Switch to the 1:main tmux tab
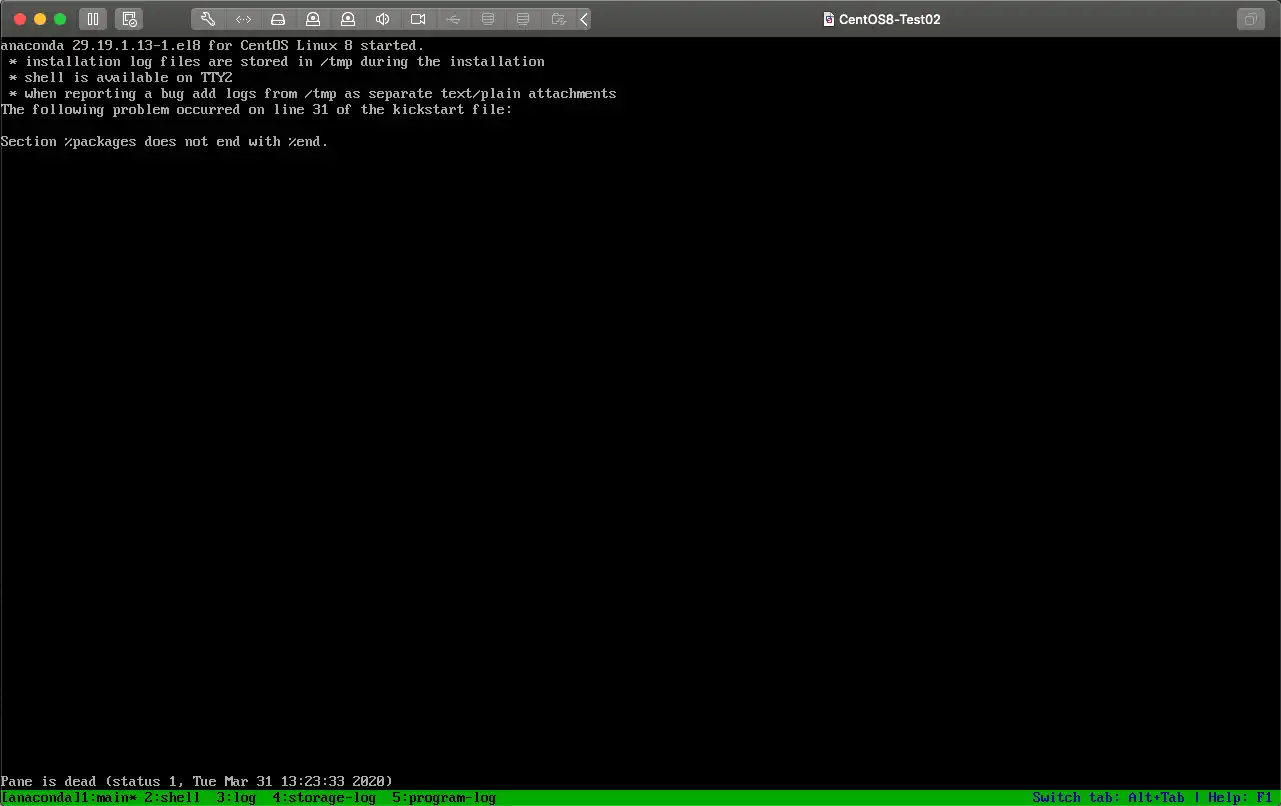 tap(112, 798)
